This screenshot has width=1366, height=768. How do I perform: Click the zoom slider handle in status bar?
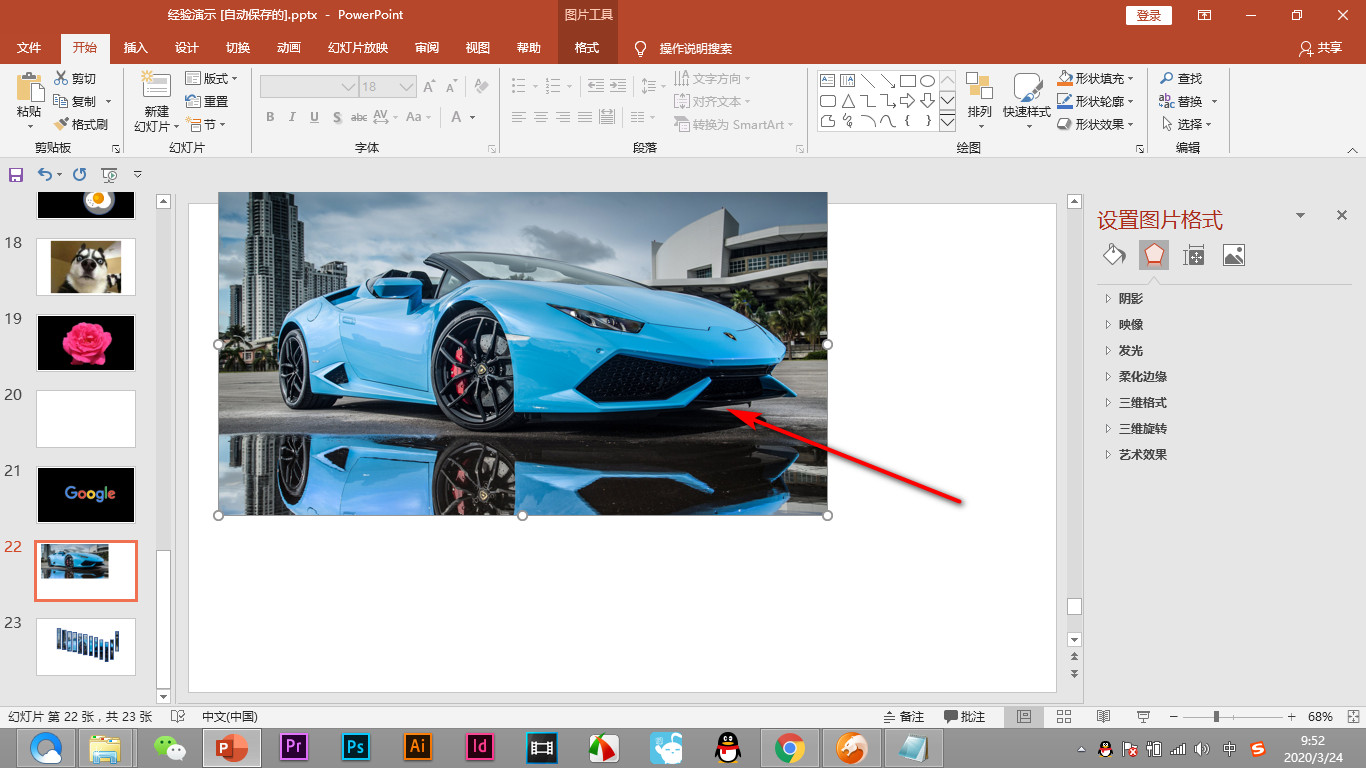click(x=1216, y=717)
